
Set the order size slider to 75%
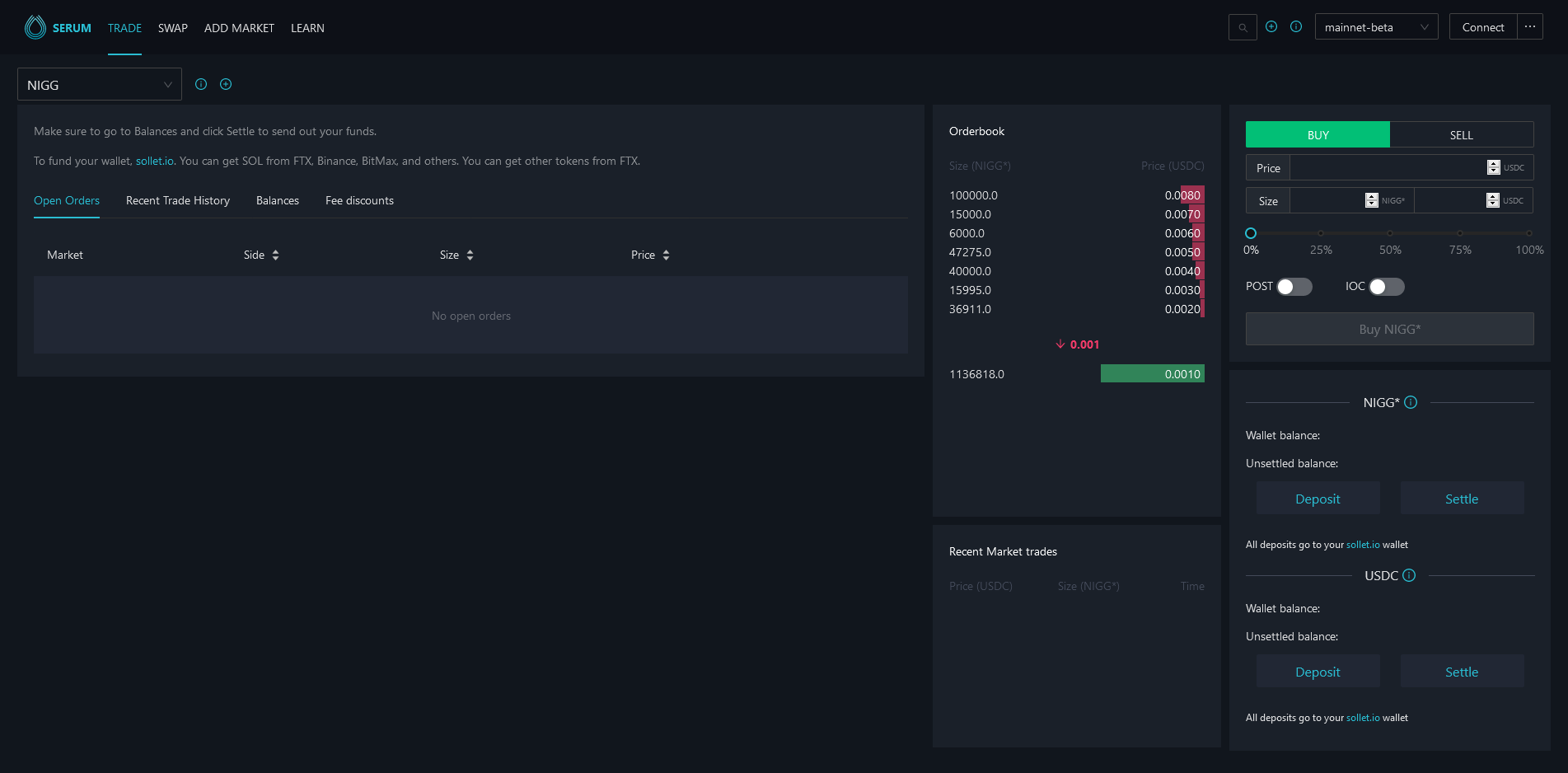[1460, 233]
